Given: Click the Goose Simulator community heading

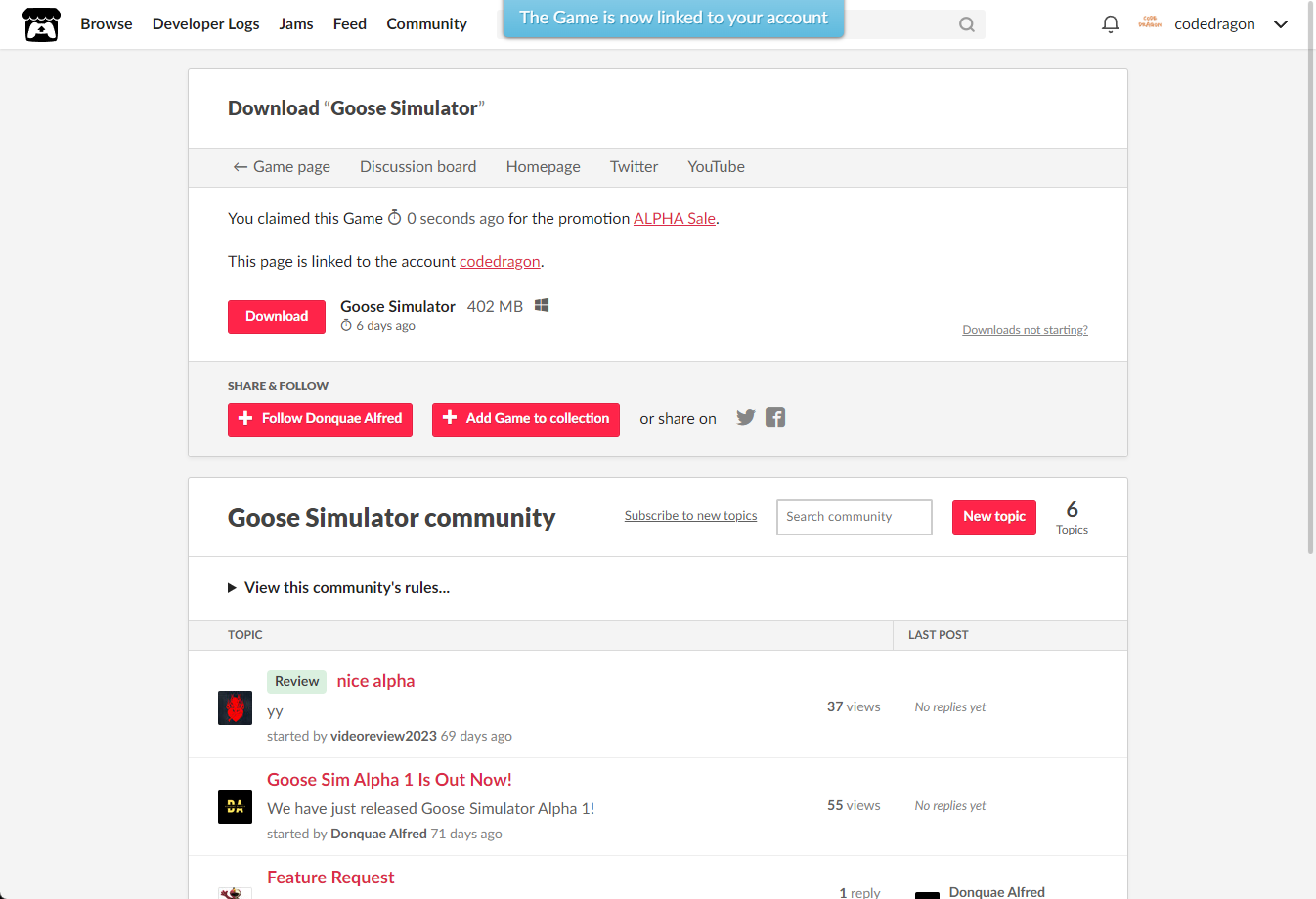Looking at the screenshot, I should click(391, 517).
